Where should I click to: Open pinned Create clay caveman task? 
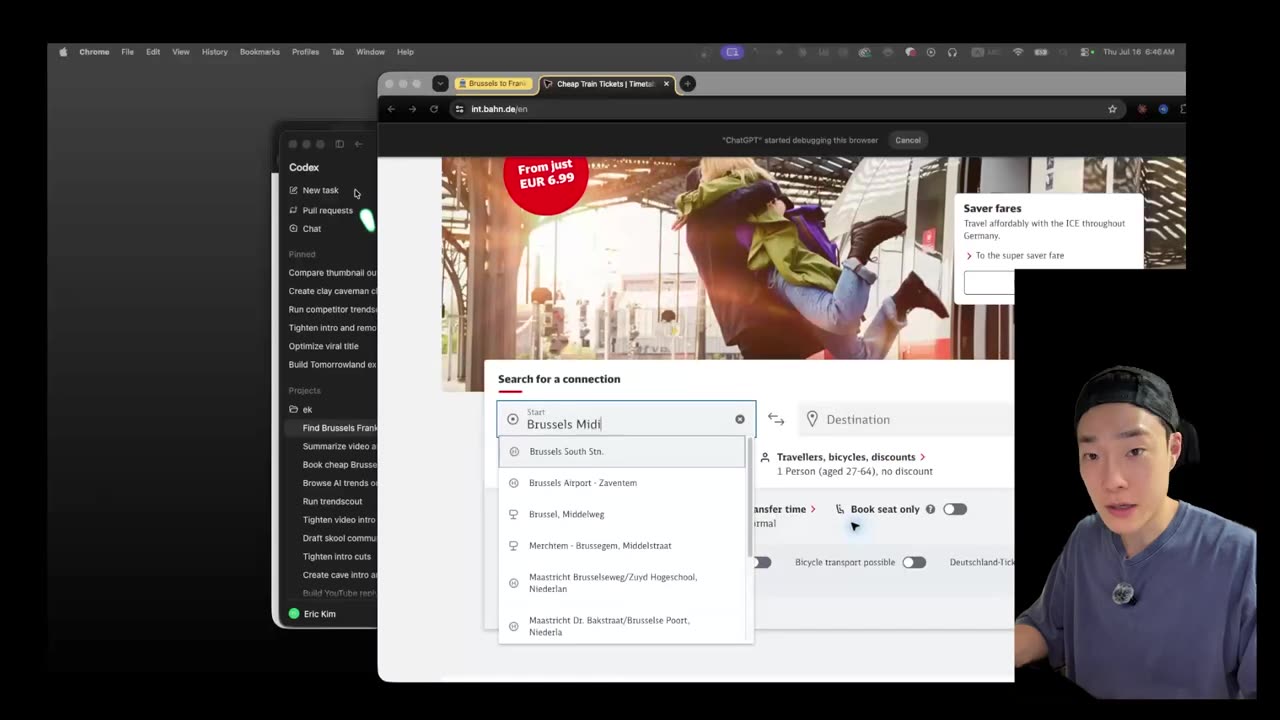(x=332, y=291)
